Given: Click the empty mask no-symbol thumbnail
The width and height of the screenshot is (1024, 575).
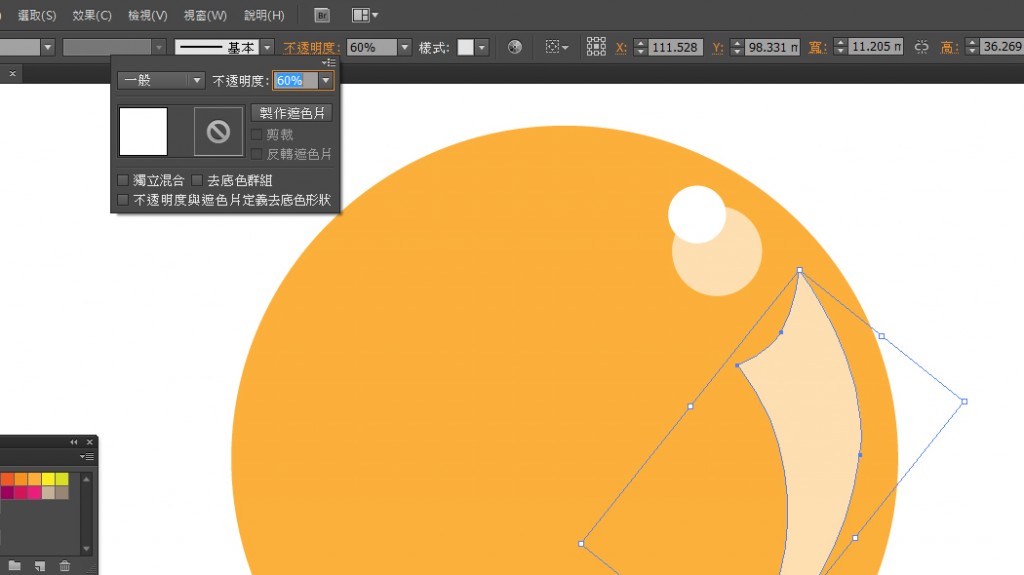Looking at the screenshot, I should (218, 131).
